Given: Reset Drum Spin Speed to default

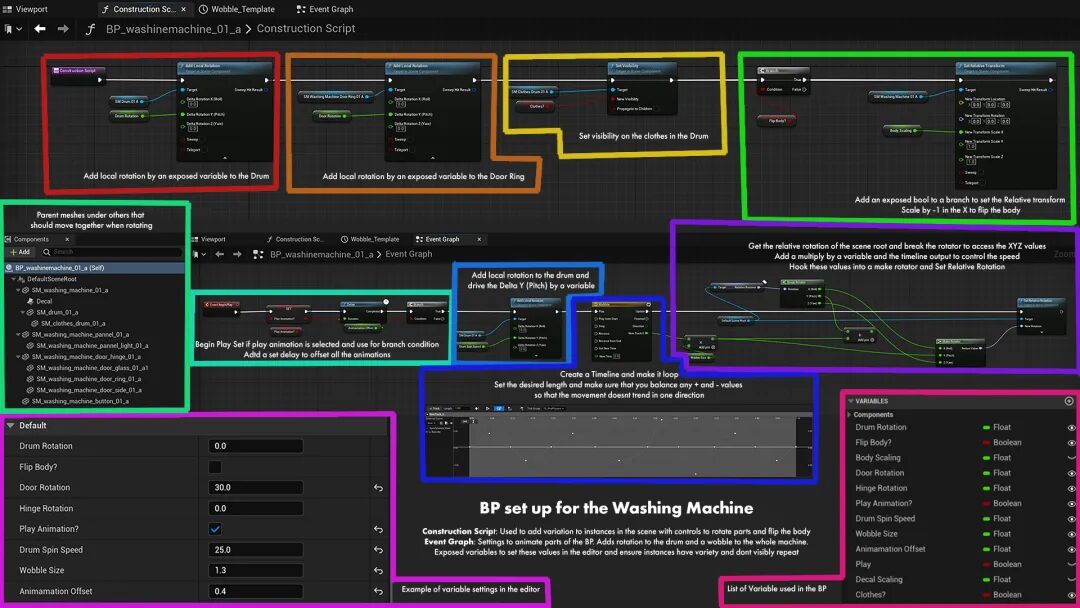Looking at the screenshot, I should (378, 550).
